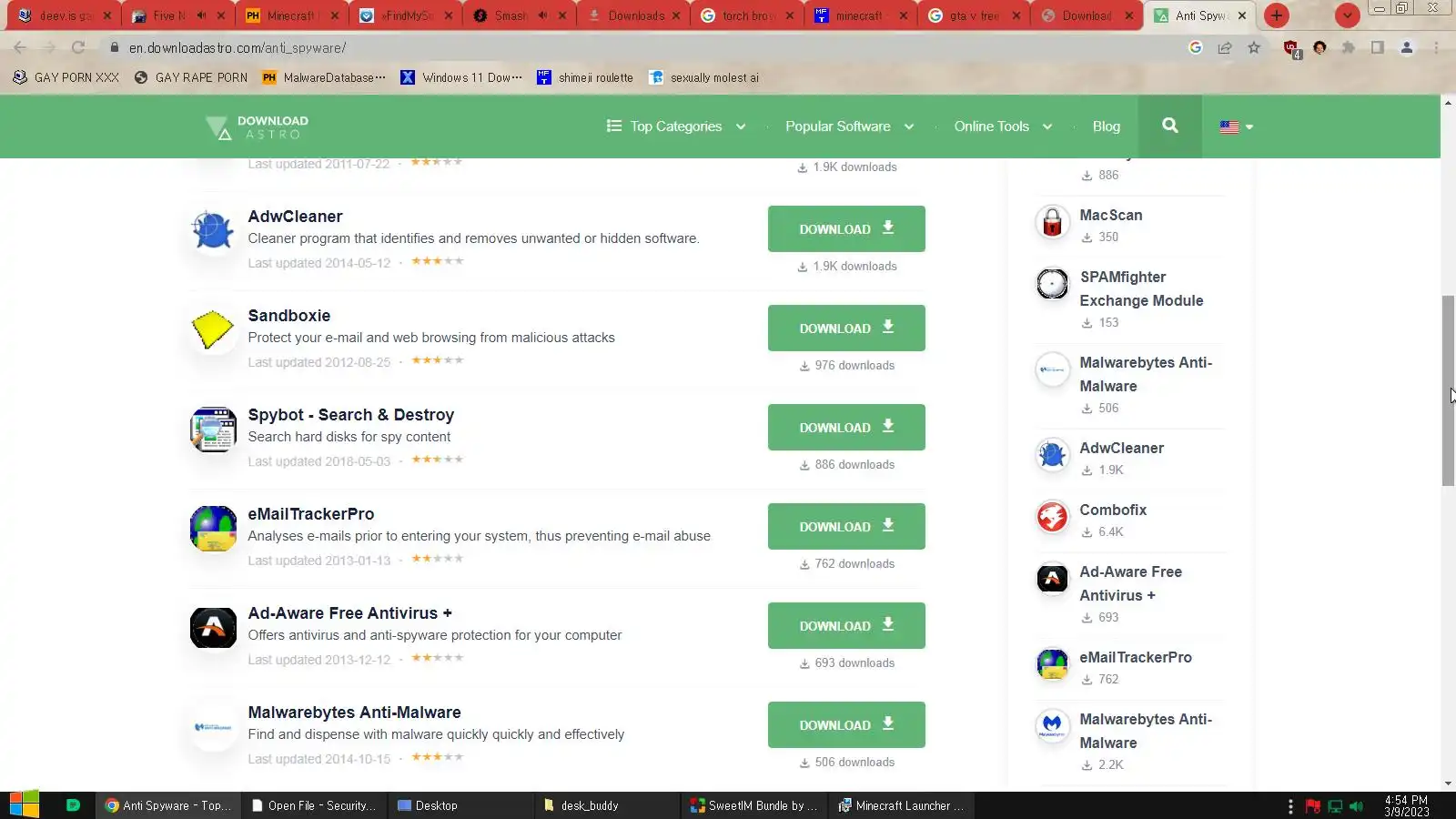Open the Spybot - Search & Destroy title link

point(351,415)
